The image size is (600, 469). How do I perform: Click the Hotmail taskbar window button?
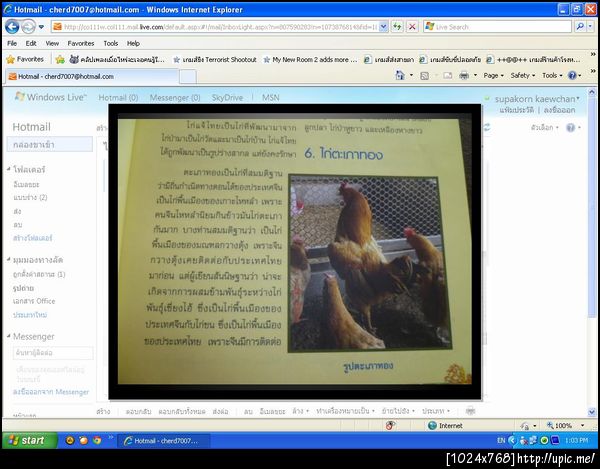click(x=164, y=441)
